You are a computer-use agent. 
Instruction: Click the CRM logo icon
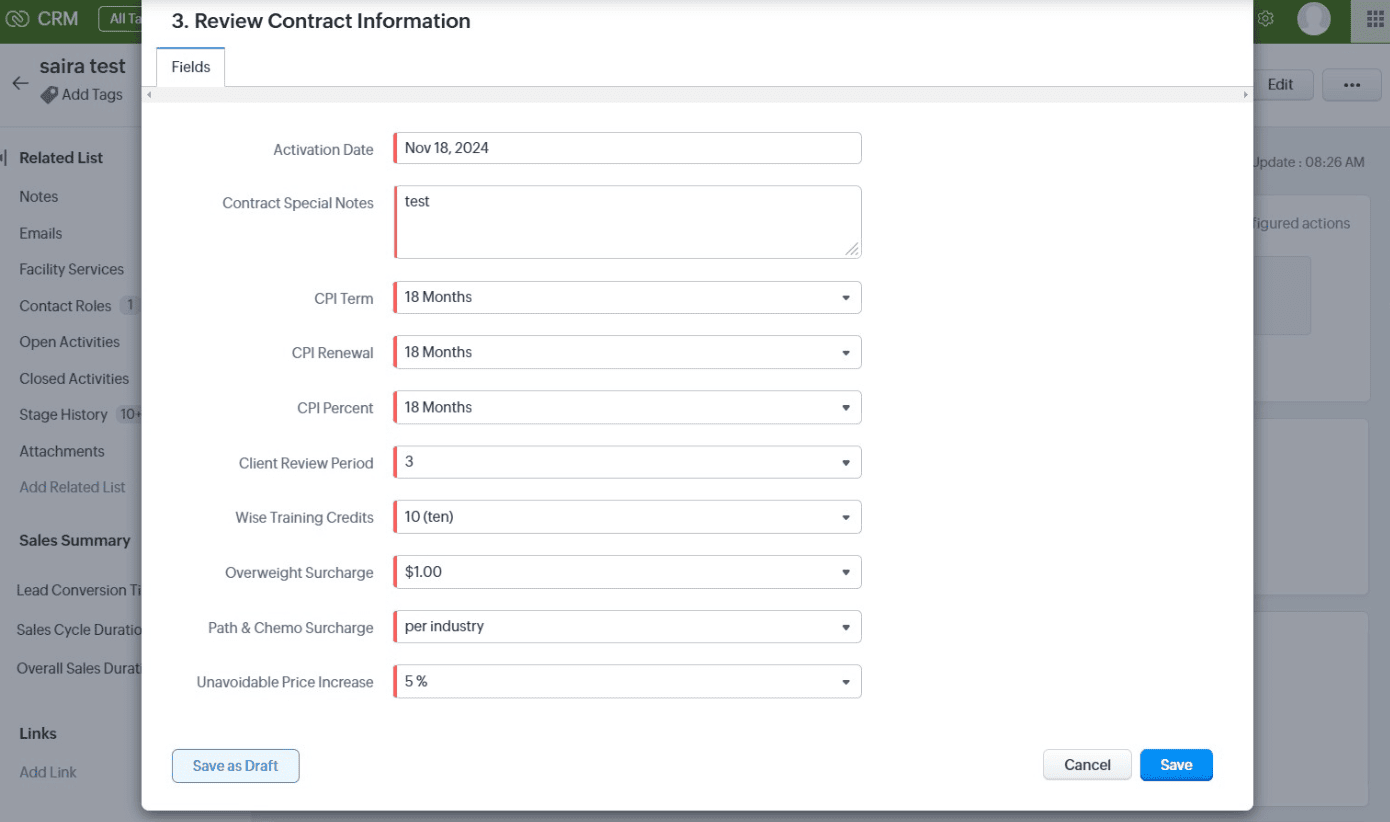click(x=17, y=19)
